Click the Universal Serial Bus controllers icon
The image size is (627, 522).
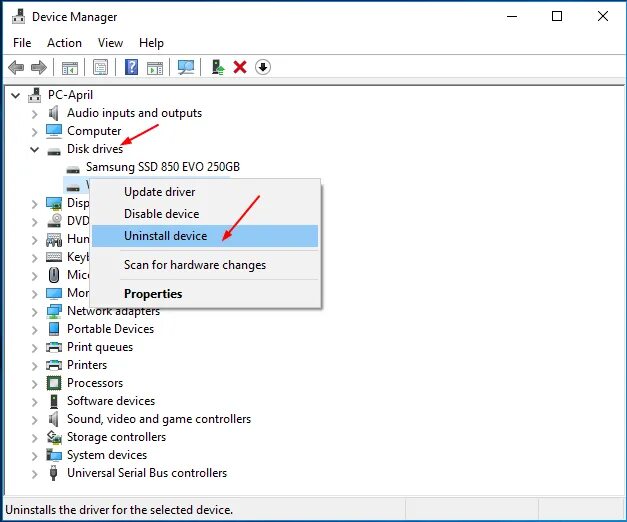pyautogui.click(x=53, y=473)
